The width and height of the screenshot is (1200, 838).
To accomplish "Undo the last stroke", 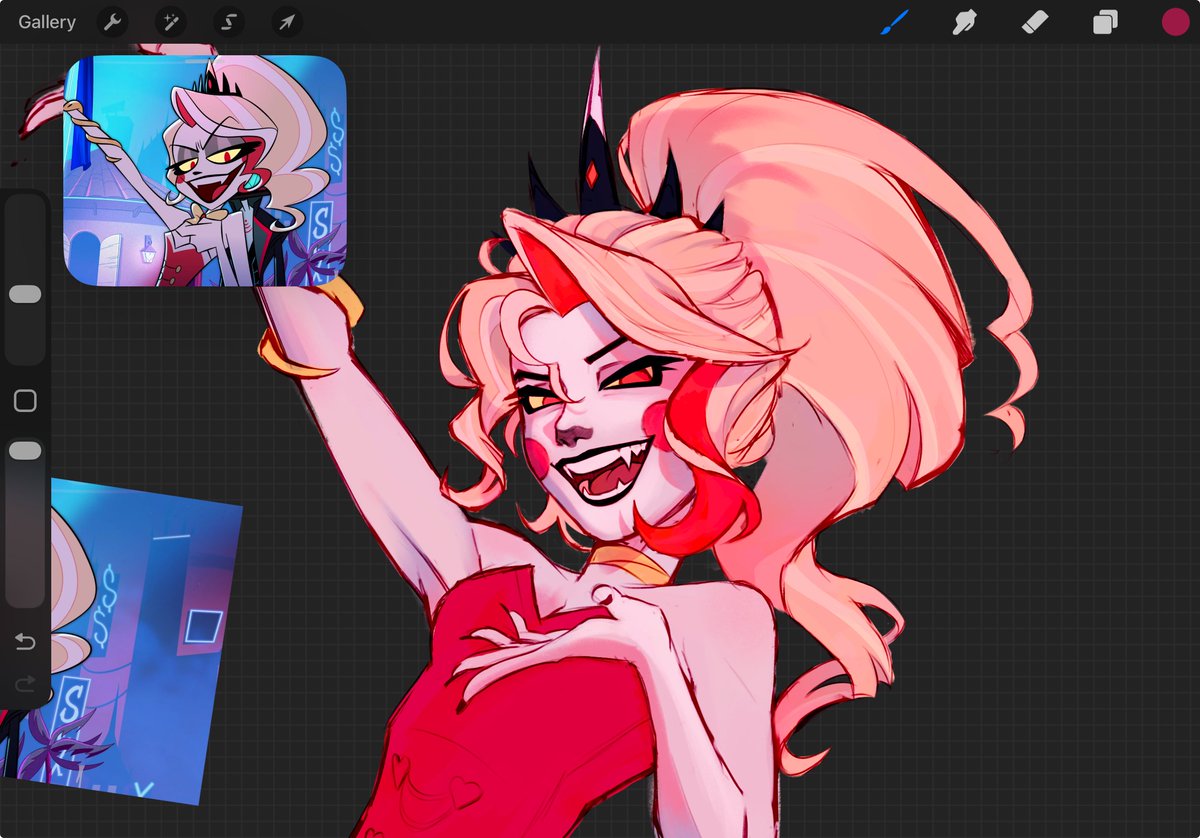I will [x=25, y=641].
